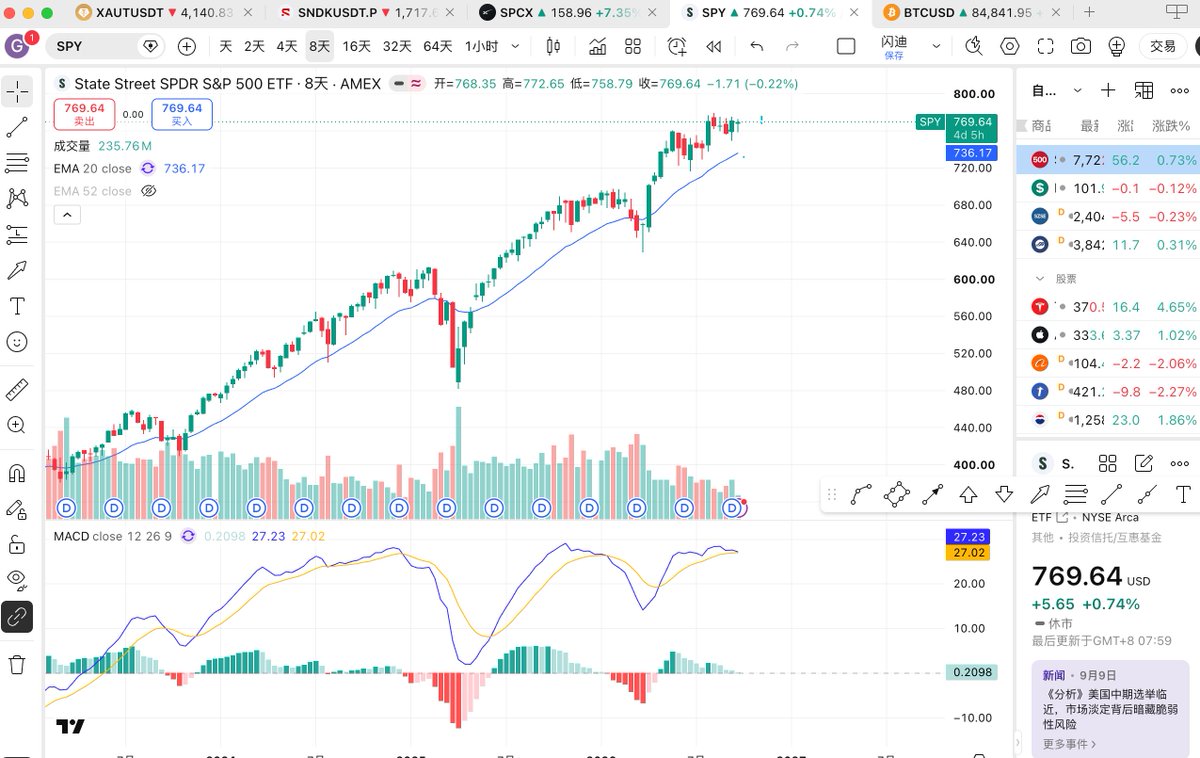Open the 更多事件 news link
This screenshot has height=758, width=1200.
1069,744
